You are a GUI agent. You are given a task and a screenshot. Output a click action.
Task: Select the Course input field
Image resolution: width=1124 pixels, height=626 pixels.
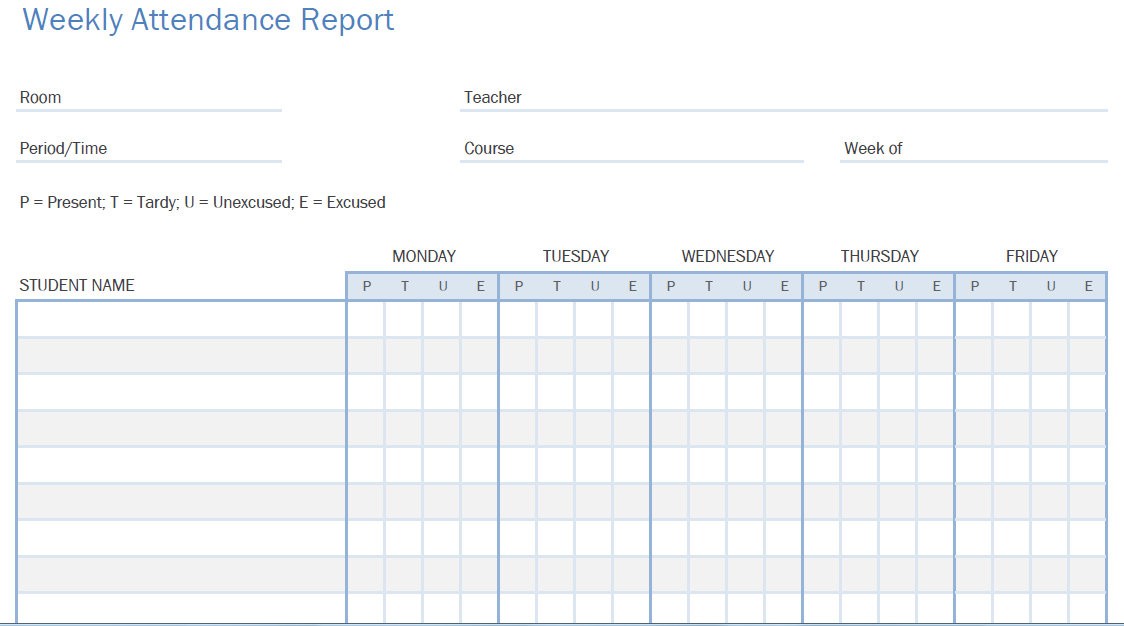tap(632, 148)
